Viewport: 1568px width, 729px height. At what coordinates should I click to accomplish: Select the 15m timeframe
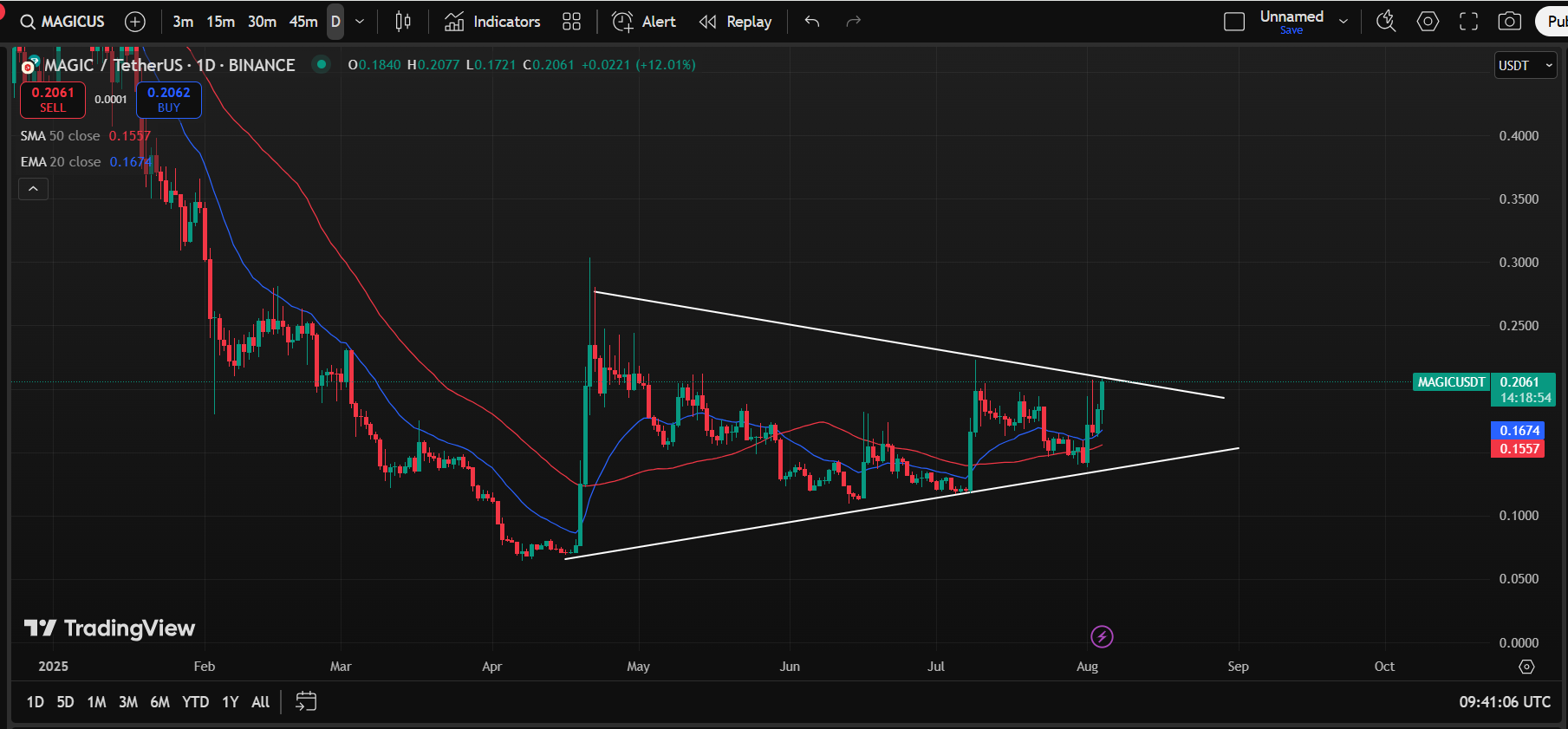tap(220, 22)
